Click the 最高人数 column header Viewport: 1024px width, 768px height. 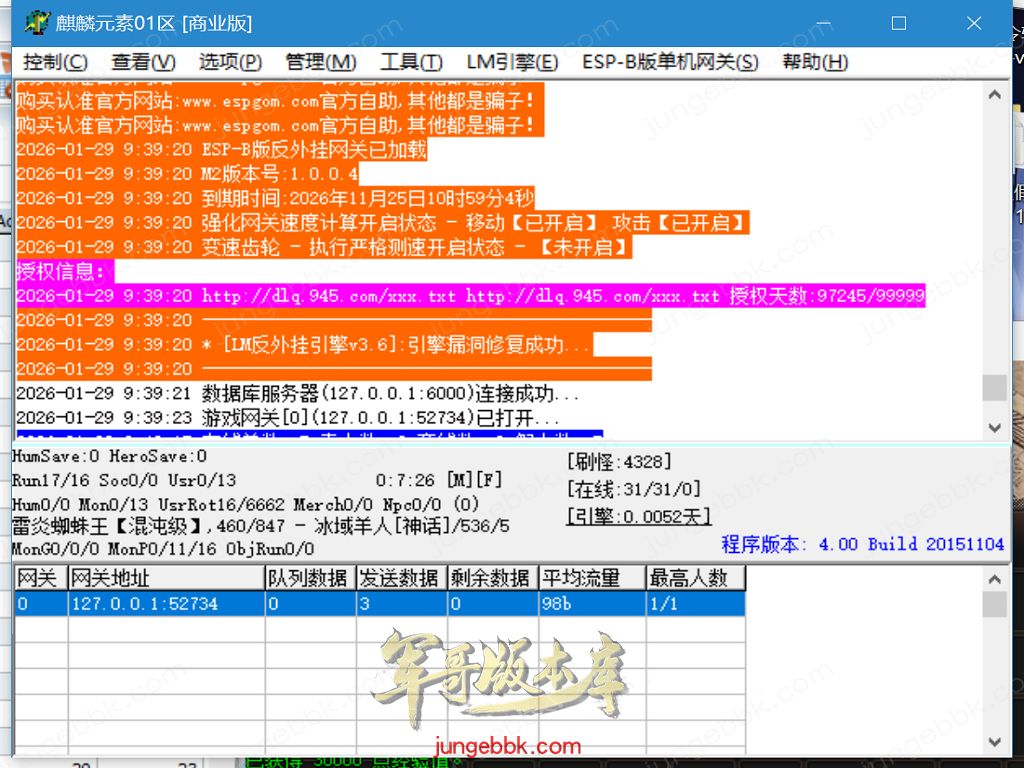click(x=695, y=578)
